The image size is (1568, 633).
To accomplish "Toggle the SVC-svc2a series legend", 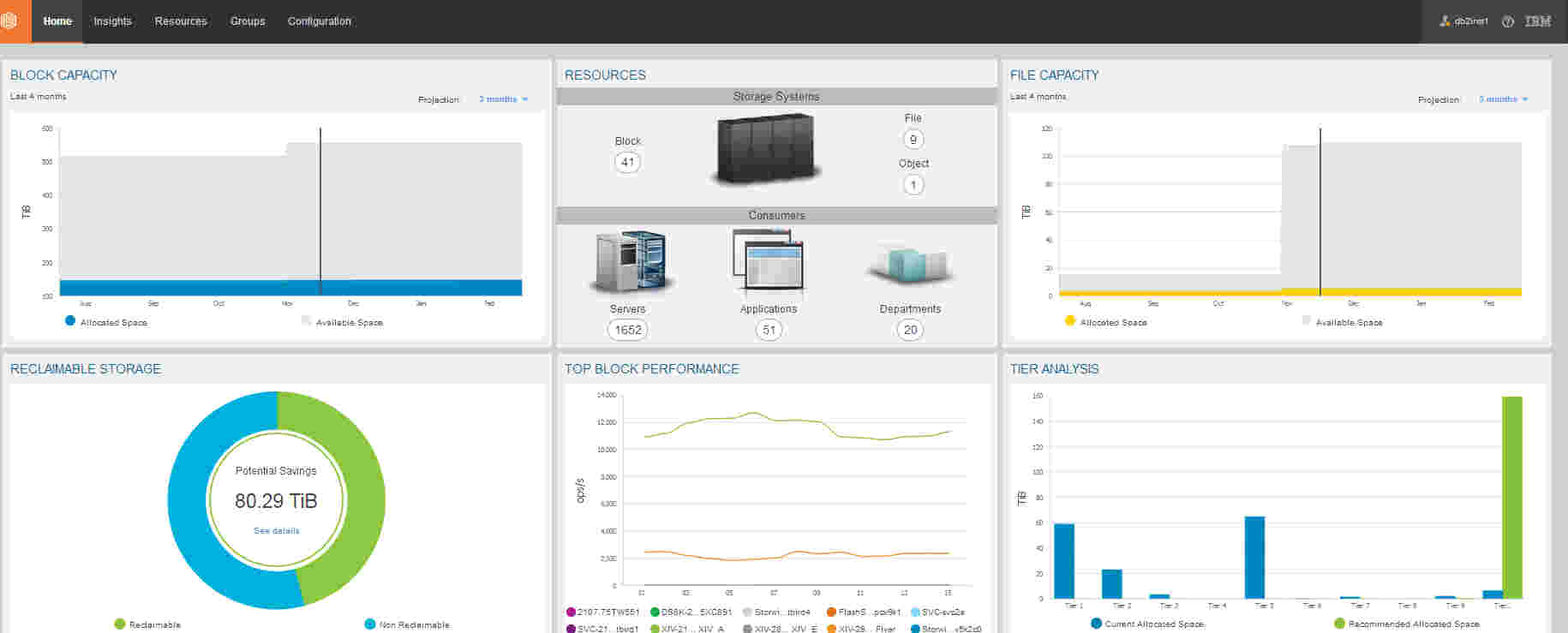I will [937, 612].
